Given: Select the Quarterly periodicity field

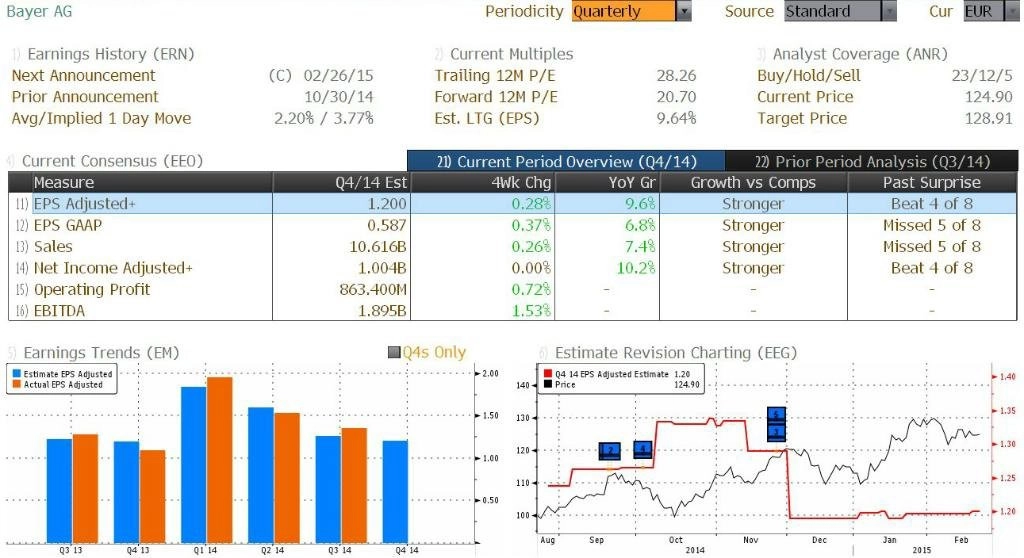Looking at the screenshot, I should [x=624, y=11].
